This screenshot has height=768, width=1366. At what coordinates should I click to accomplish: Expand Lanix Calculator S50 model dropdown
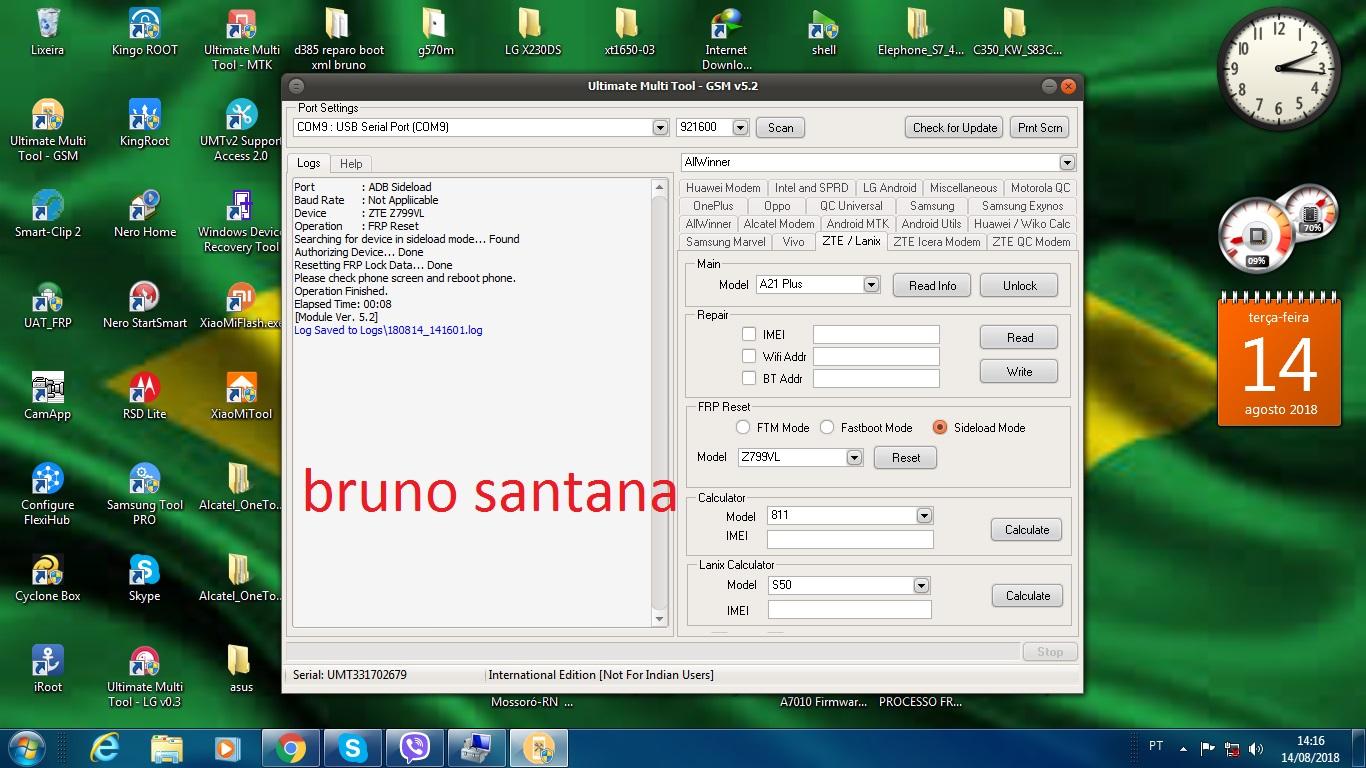921,585
